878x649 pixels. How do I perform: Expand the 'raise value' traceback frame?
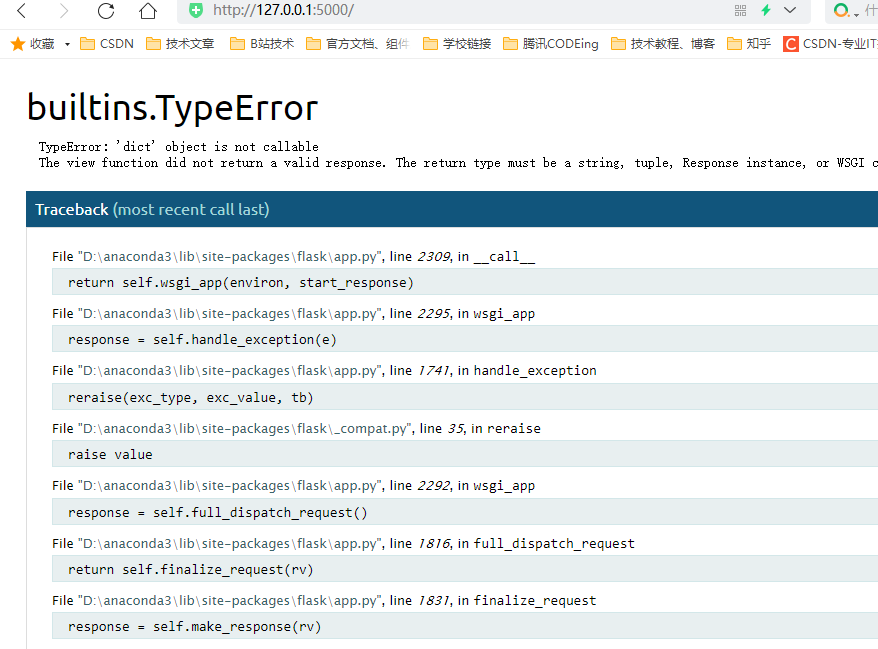(x=110, y=454)
